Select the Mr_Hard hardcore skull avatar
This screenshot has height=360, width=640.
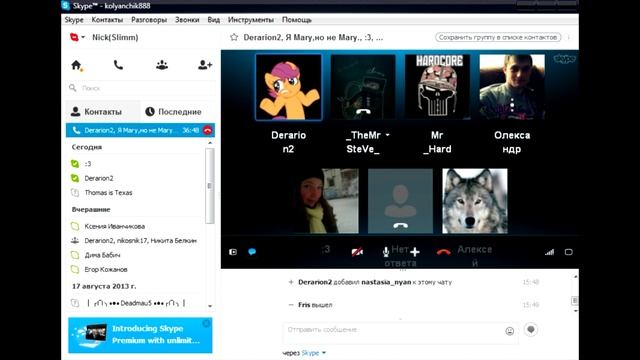tap(438, 87)
